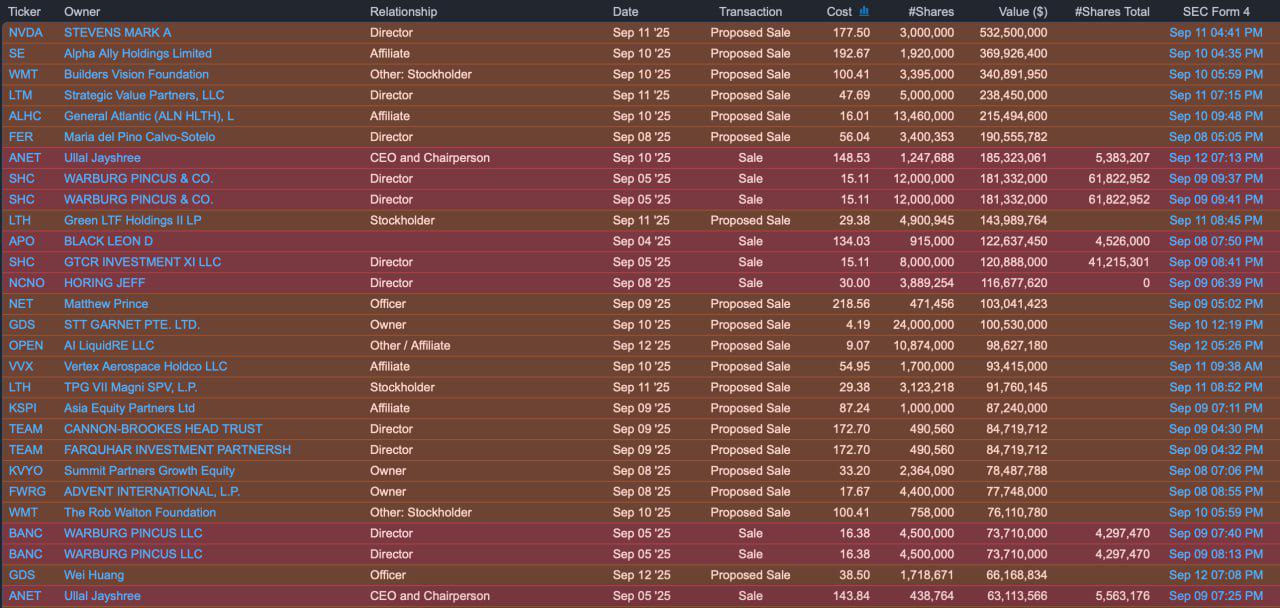Open SEC filing Sep 12 07:13 PM
This screenshot has width=1280, height=608.
click(x=1216, y=158)
